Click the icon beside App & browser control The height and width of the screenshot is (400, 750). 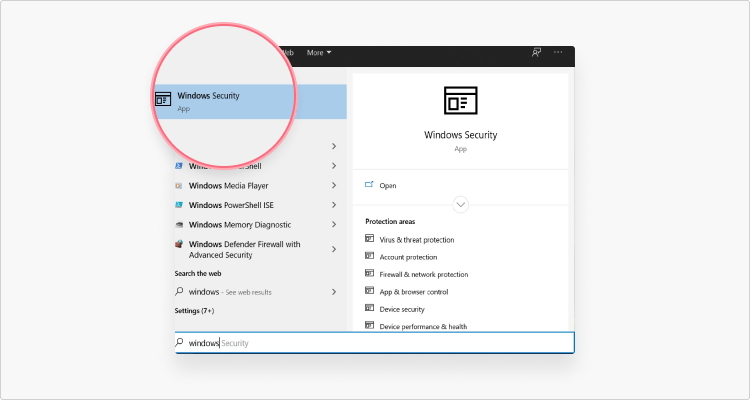(369, 290)
